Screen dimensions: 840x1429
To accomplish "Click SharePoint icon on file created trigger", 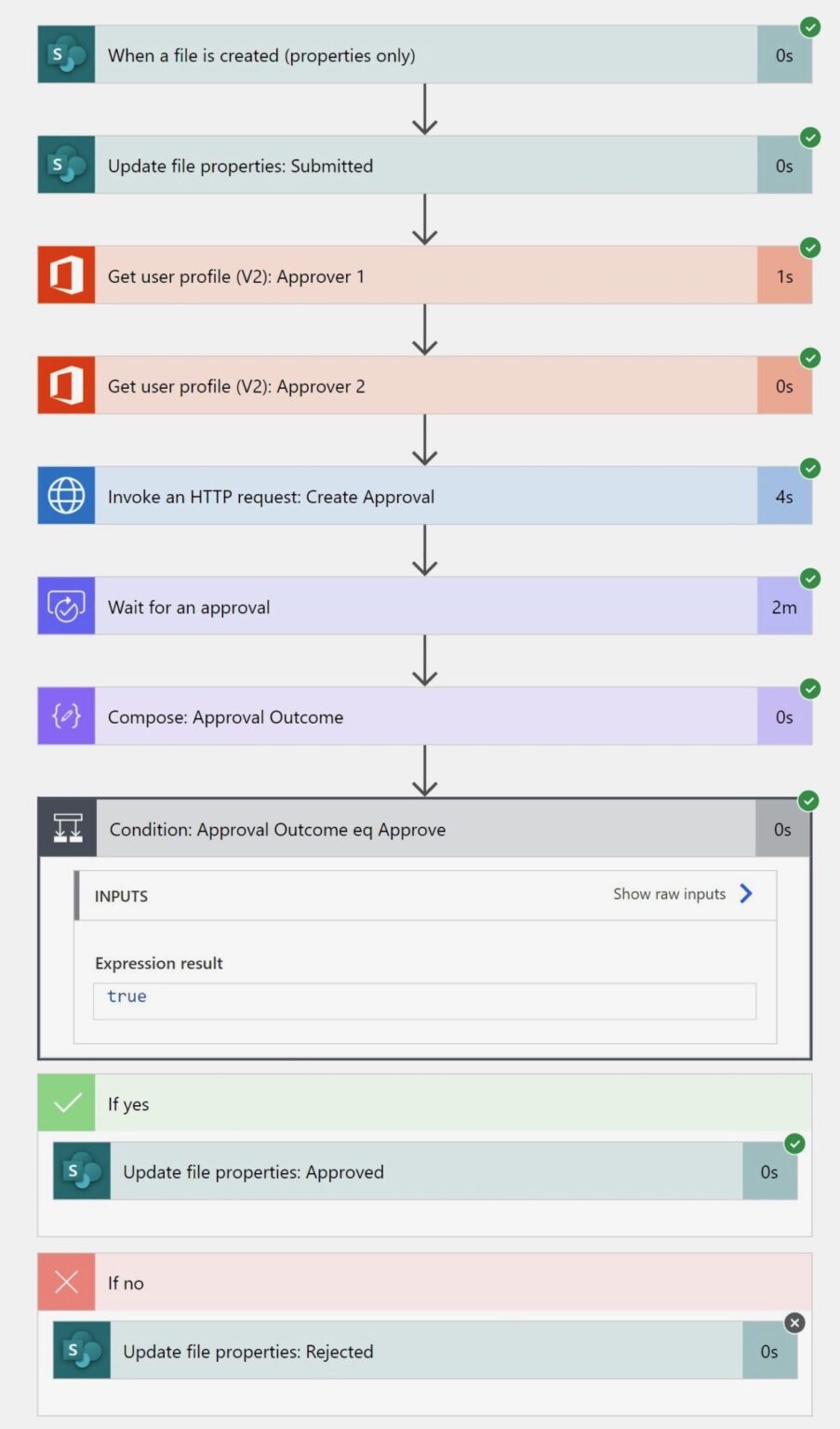I will 66,55.
